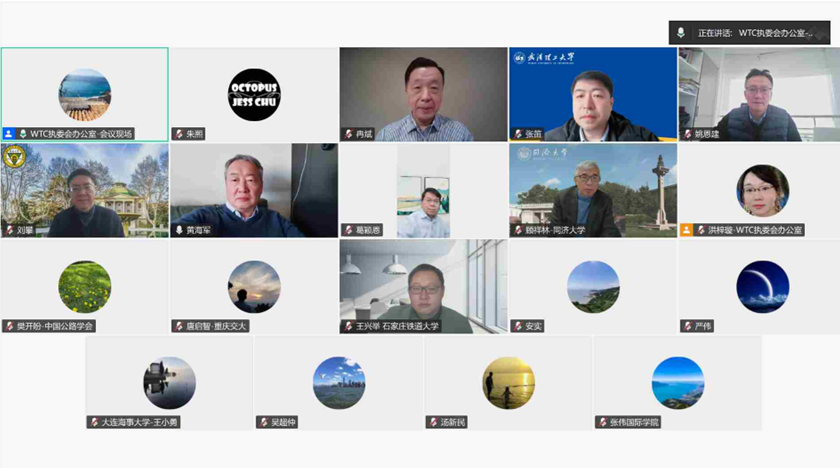
Task: Click the muted mic icon next to 安实
Action: click(x=518, y=326)
